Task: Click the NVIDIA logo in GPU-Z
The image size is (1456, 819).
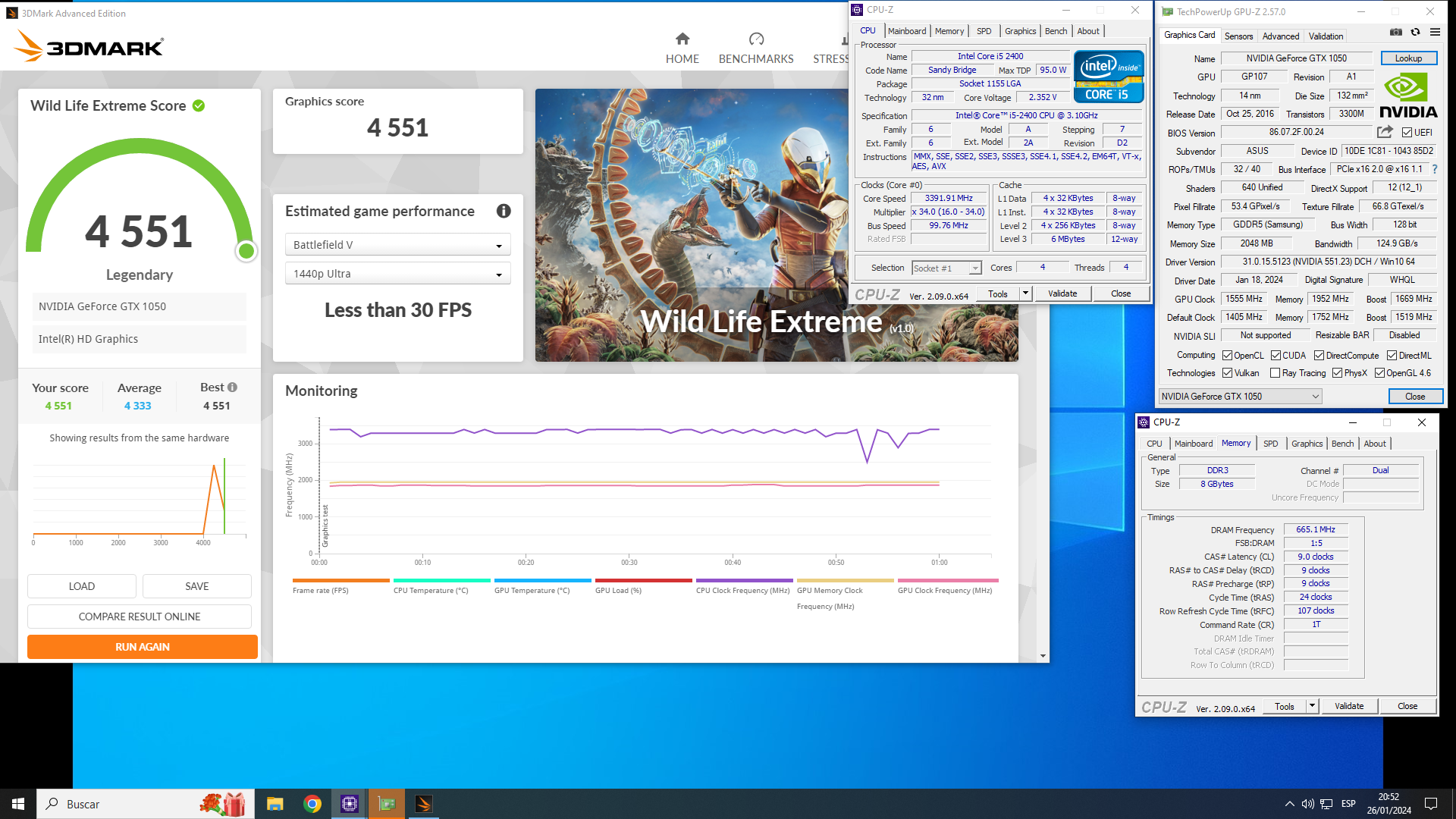Action: [1408, 96]
